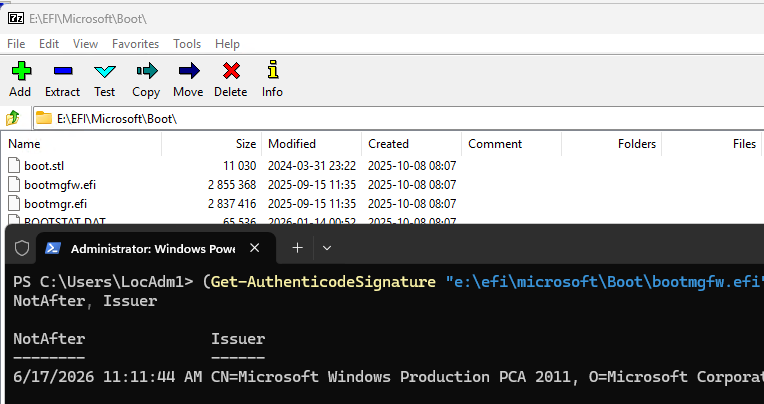Go up one folder level

click(x=14, y=118)
